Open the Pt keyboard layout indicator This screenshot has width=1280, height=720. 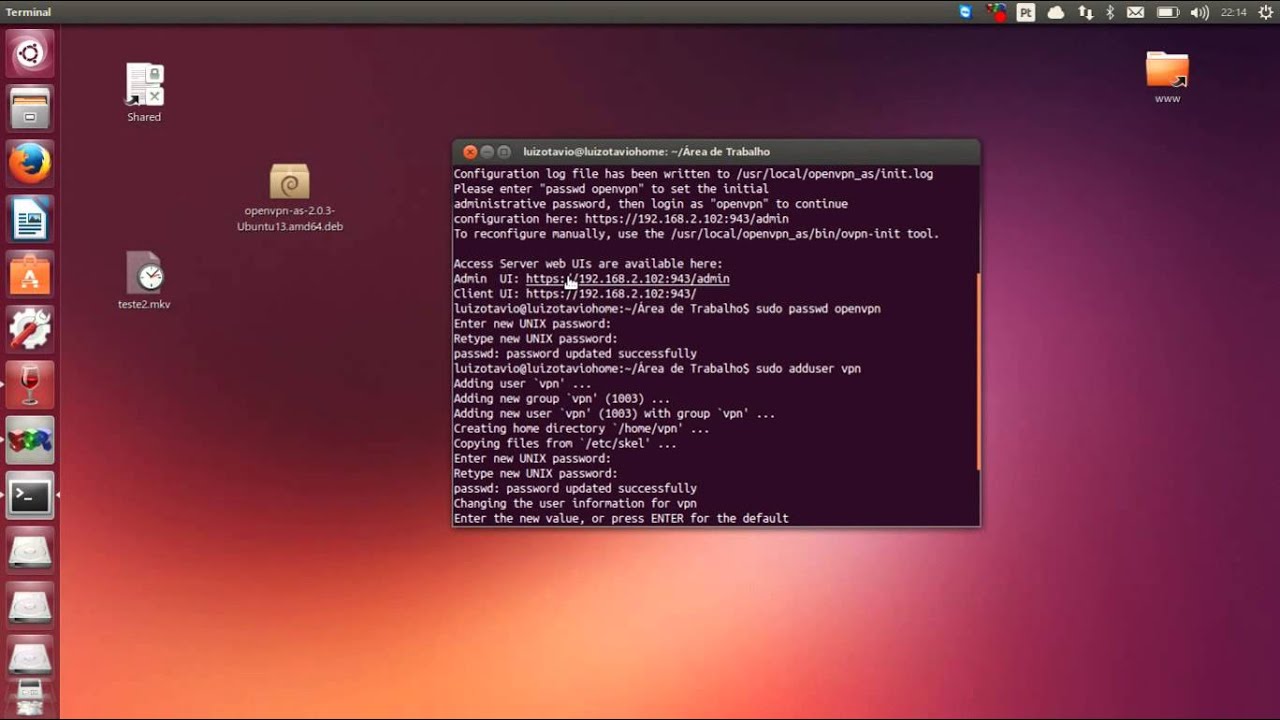point(1026,12)
